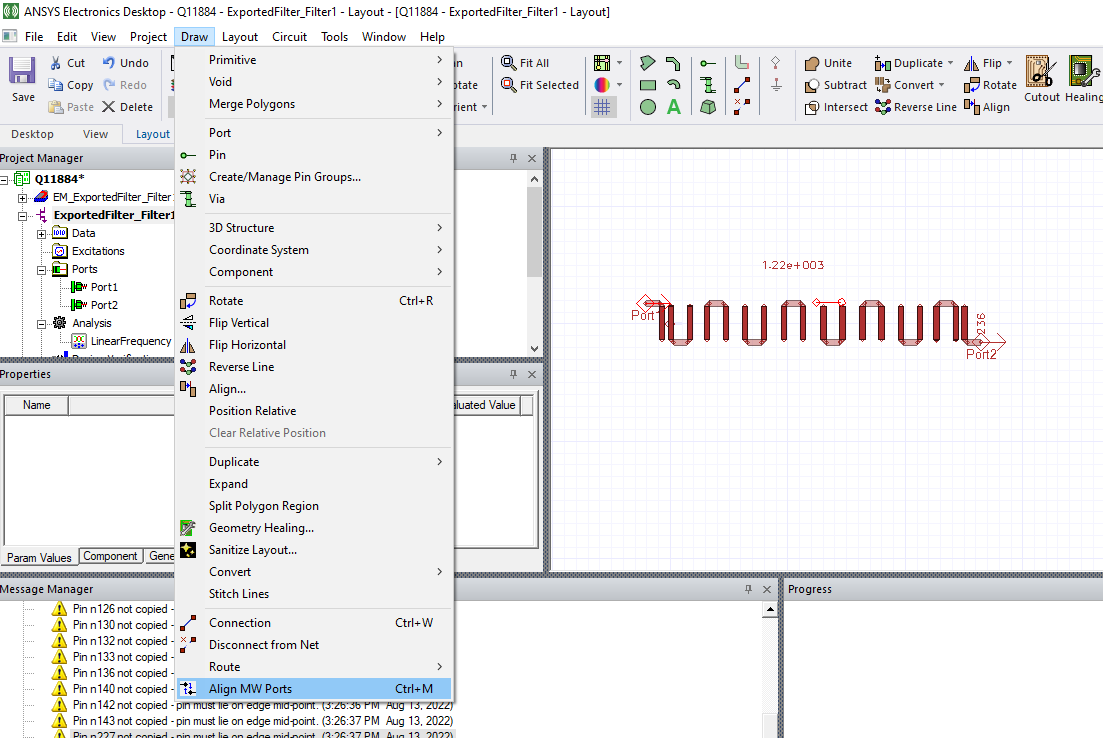1103x738 pixels.
Task: Expand the Data tree node
Action: [42, 233]
